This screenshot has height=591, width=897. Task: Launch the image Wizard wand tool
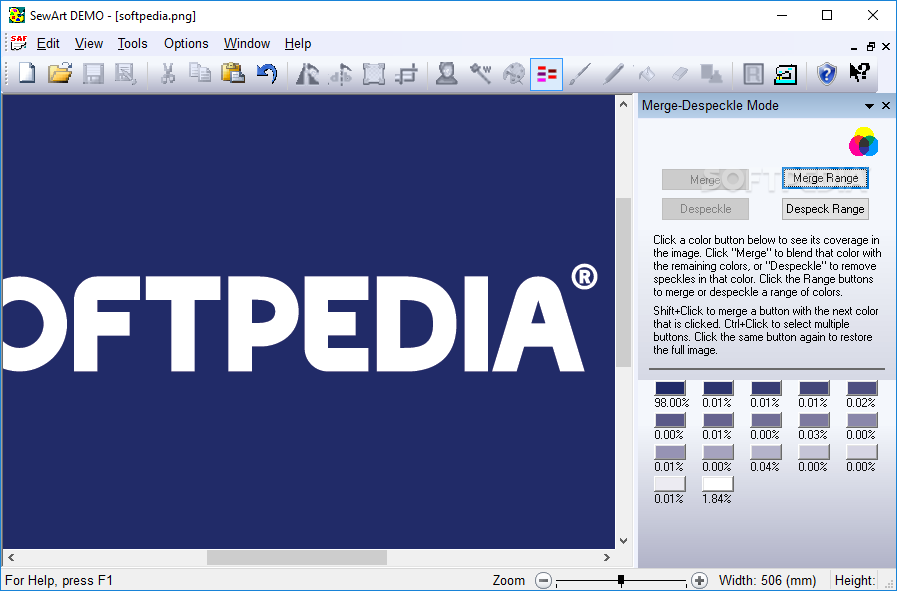click(481, 74)
